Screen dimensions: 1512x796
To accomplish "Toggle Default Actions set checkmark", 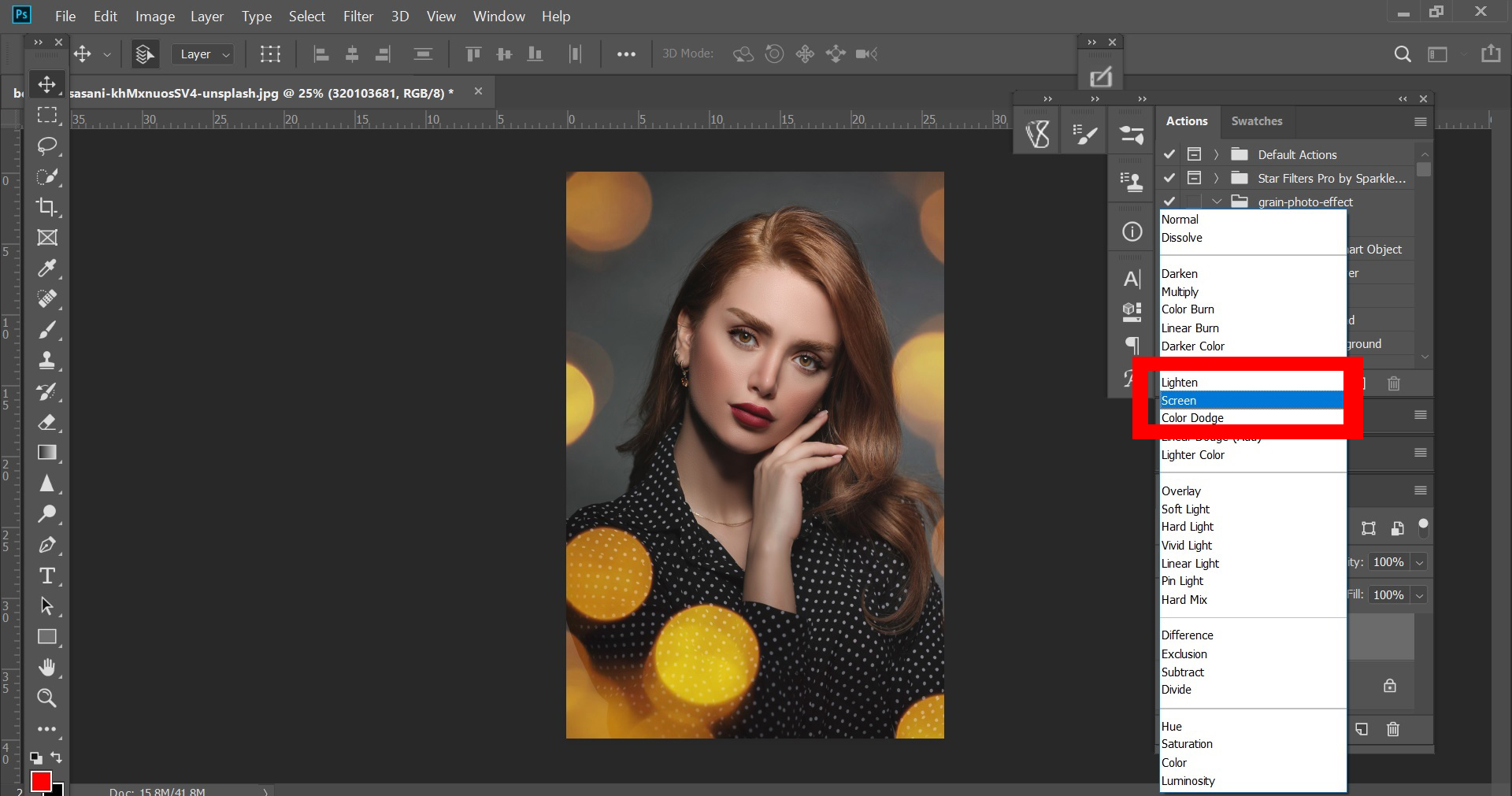I will click(1169, 154).
